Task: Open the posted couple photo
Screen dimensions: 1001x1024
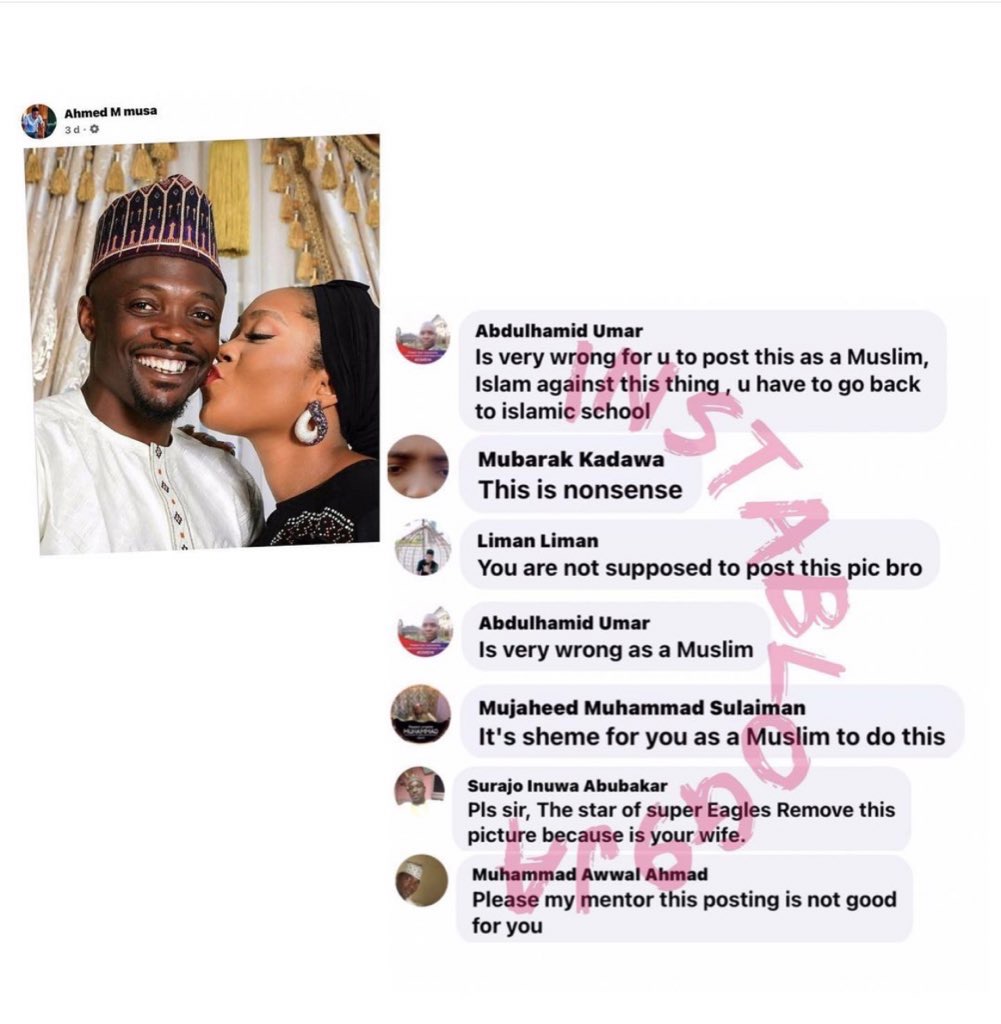Action: pyautogui.click(x=204, y=345)
